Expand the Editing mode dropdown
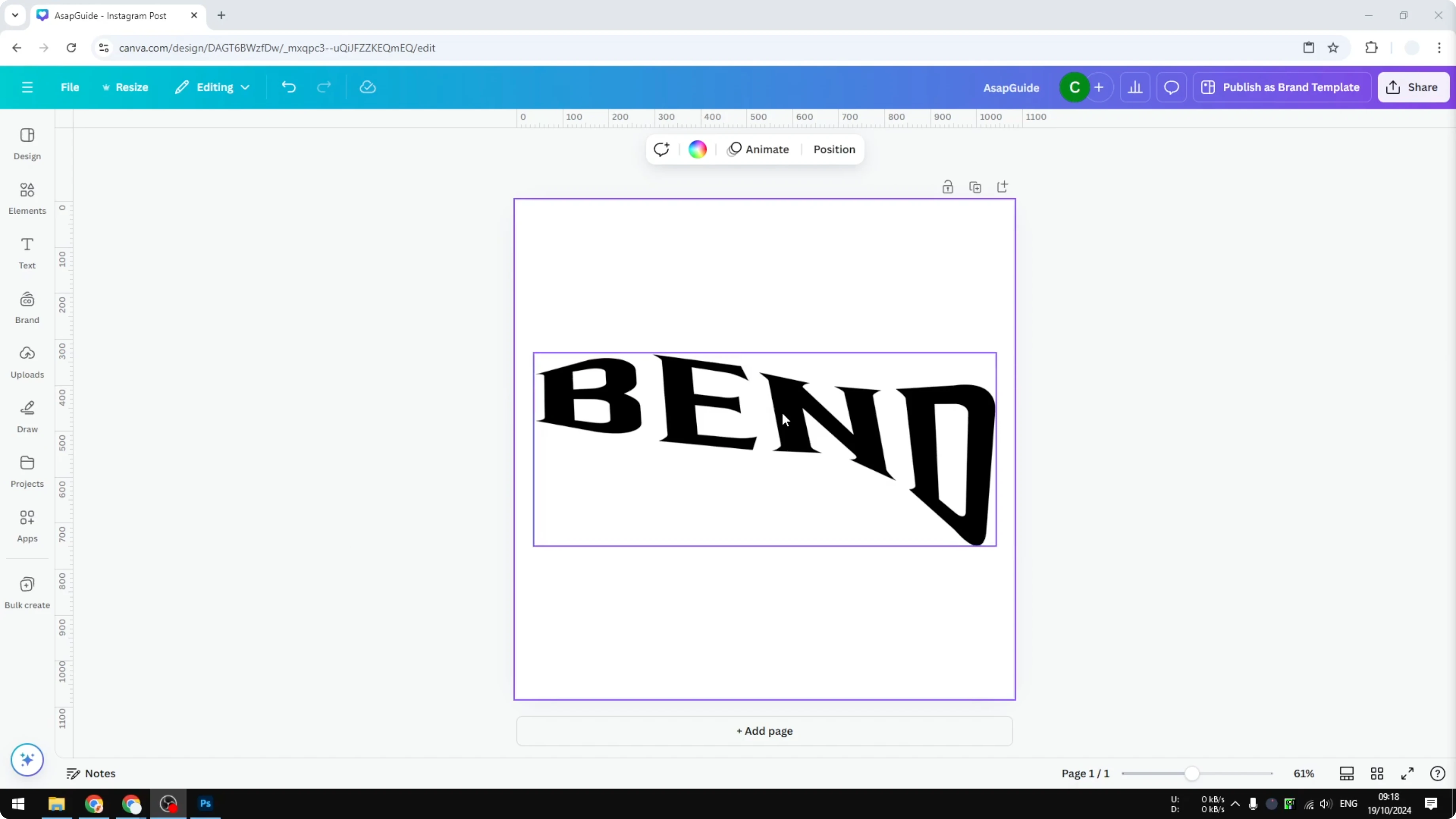 (212, 87)
